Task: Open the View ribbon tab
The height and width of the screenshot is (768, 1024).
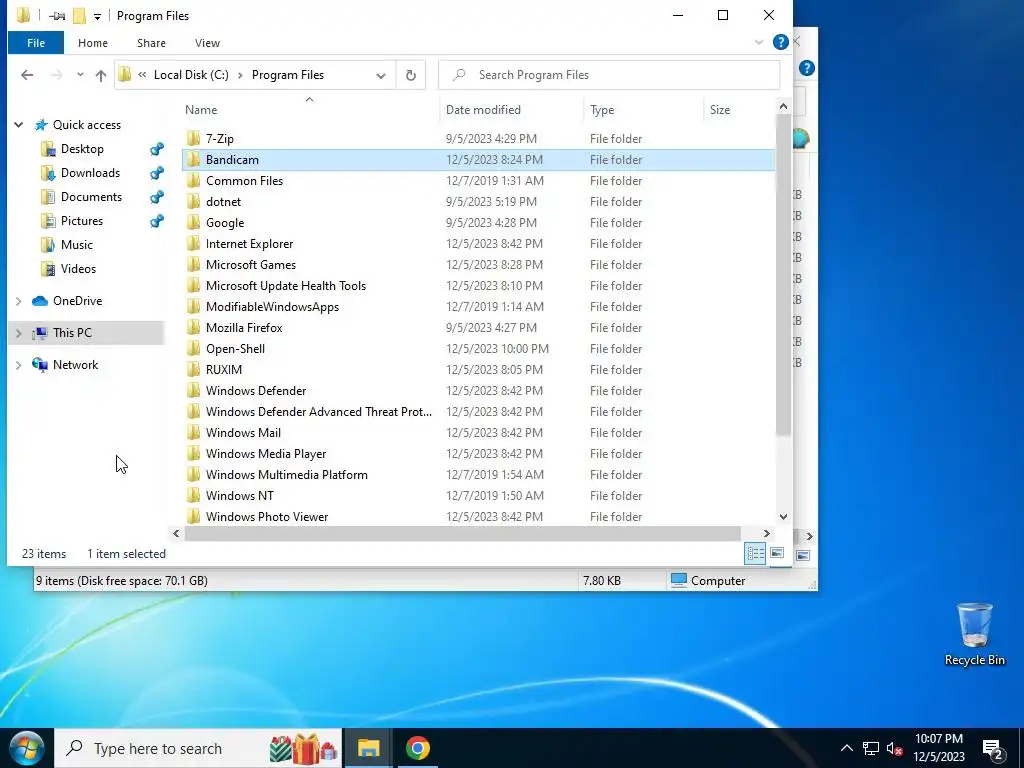Action: (207, 43)
